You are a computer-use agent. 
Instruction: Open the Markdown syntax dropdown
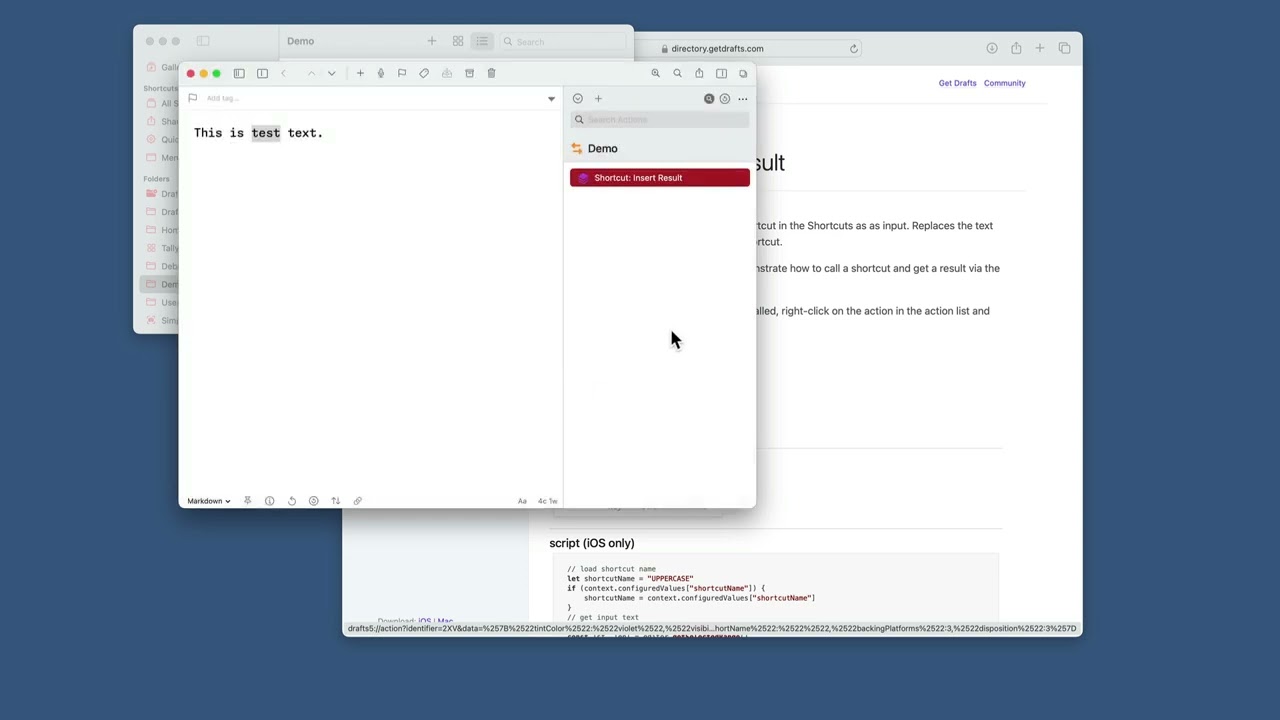pyautogui.click(x=208, y=501)
